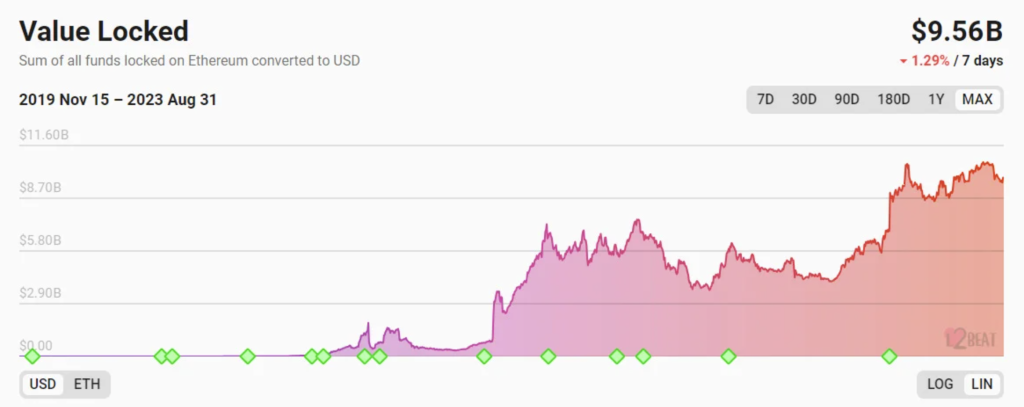Switch chart range to 30D
This screenshot has height=407, width=1024.
(804, 99)
